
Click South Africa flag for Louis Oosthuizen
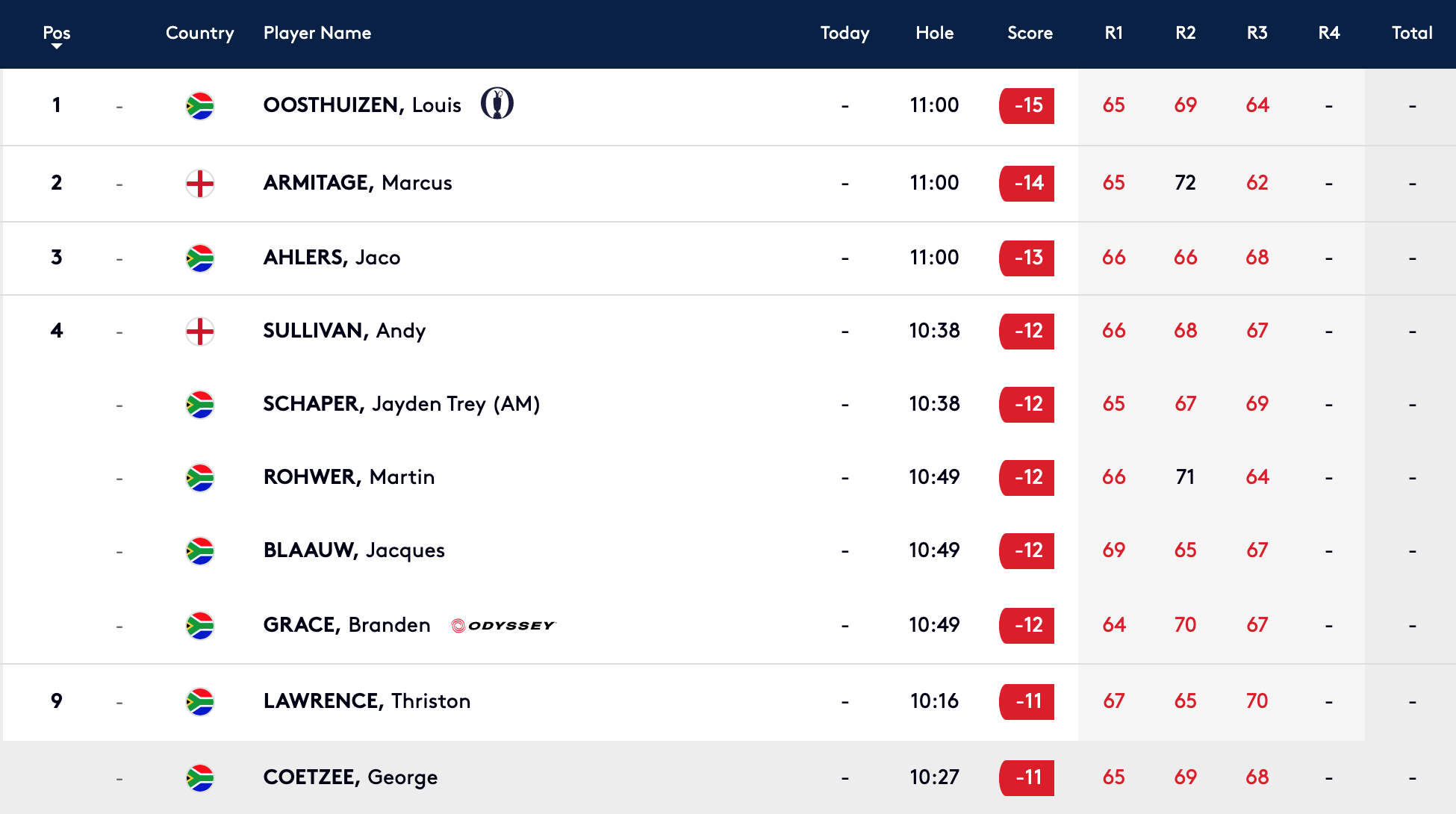tap(200, 106)
